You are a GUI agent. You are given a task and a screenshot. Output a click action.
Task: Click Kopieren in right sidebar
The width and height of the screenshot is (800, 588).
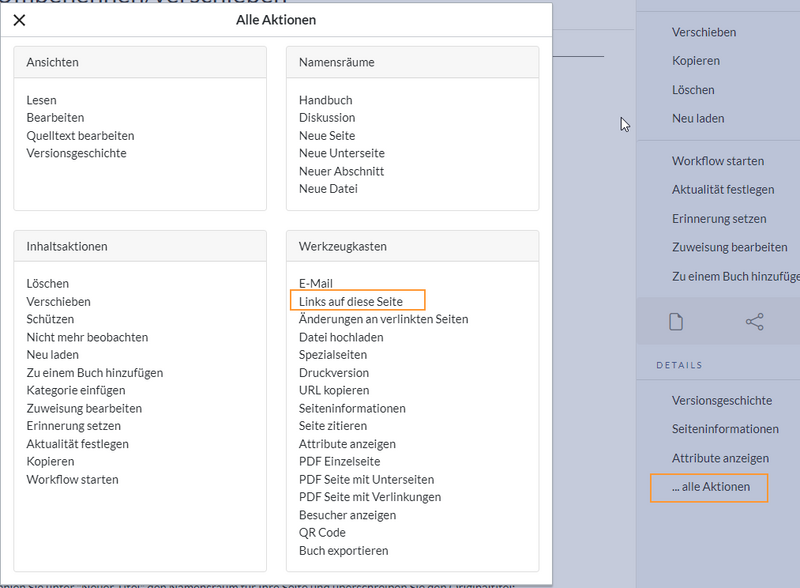pos(695,61)
